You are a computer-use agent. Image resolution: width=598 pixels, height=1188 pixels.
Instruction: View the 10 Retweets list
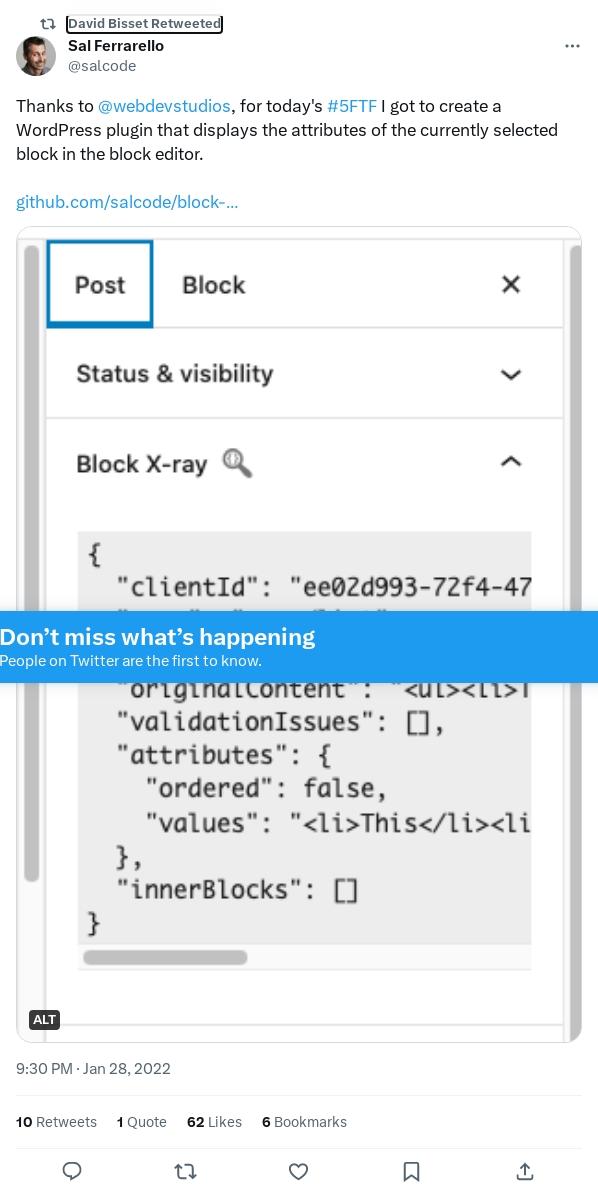pos(56,1122)
